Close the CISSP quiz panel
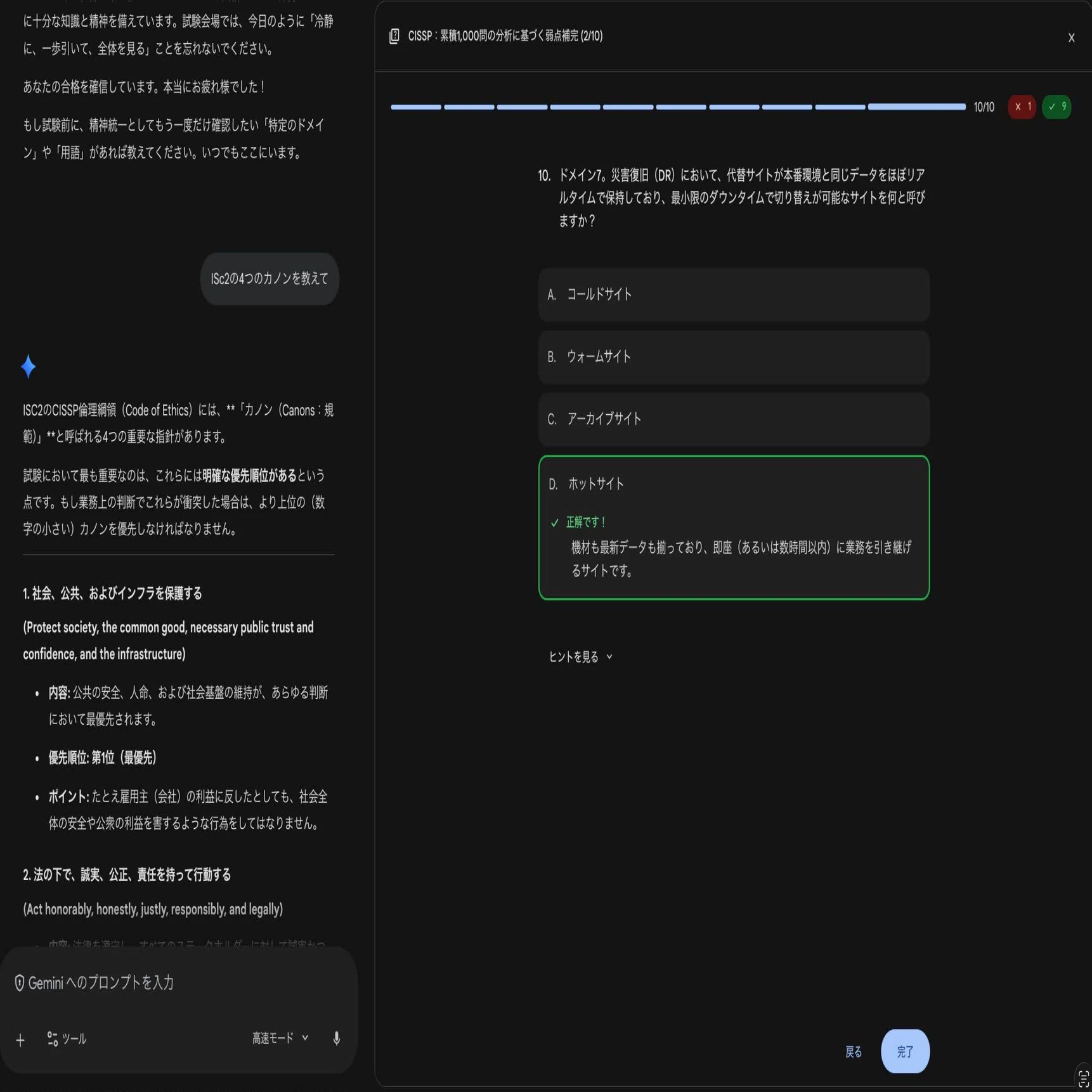The height and width of the screenshot is (1092, 1092). [x=1071, y=38]
